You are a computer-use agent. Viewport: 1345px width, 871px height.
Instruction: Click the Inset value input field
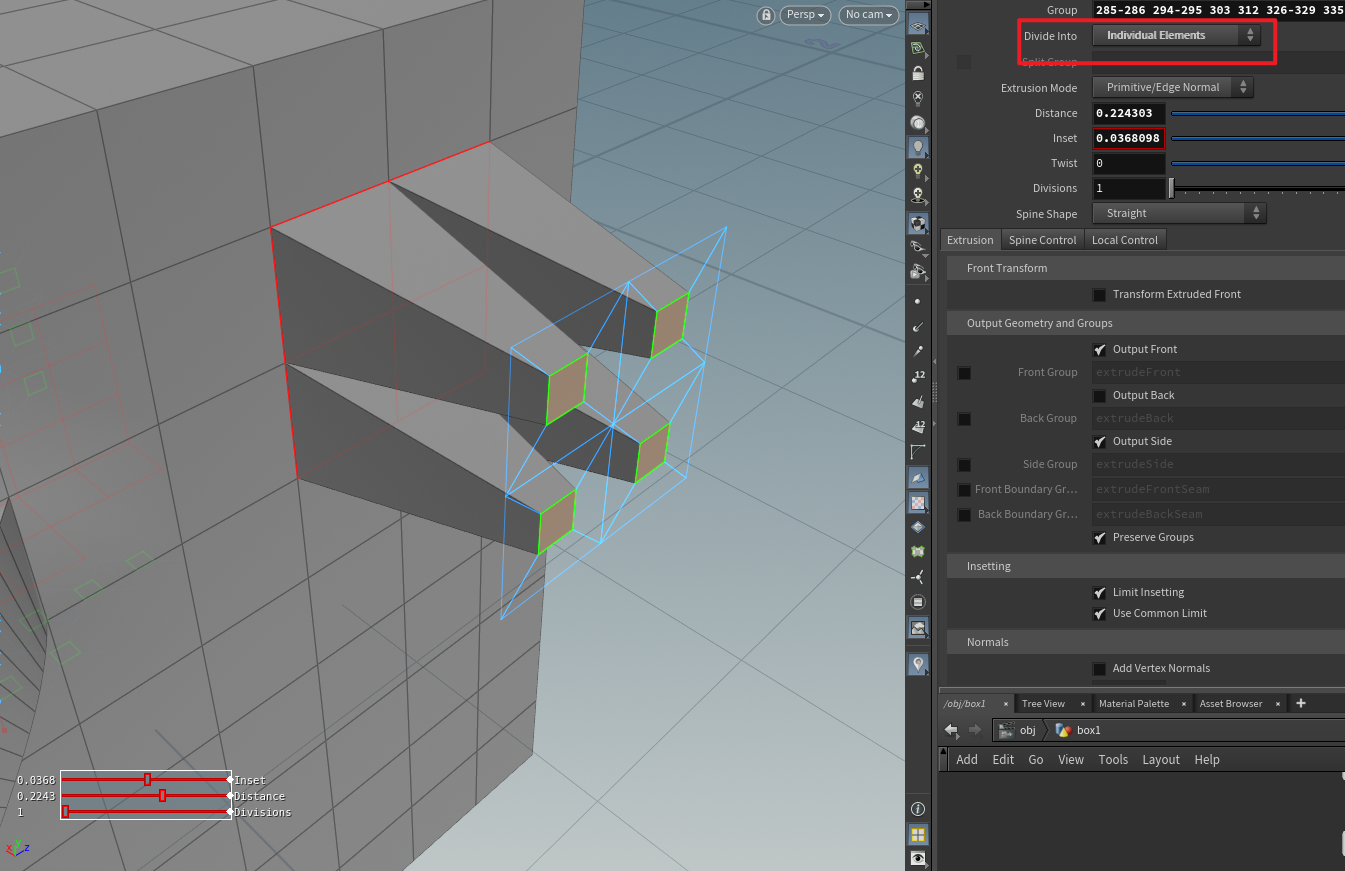[x=1128, y=137]
